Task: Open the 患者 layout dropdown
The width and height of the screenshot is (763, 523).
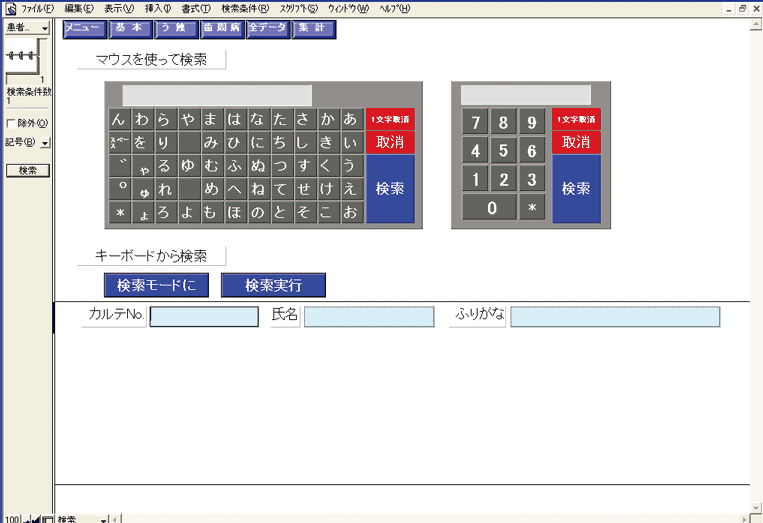Action: pyautogui.click(x=26, y=28)
